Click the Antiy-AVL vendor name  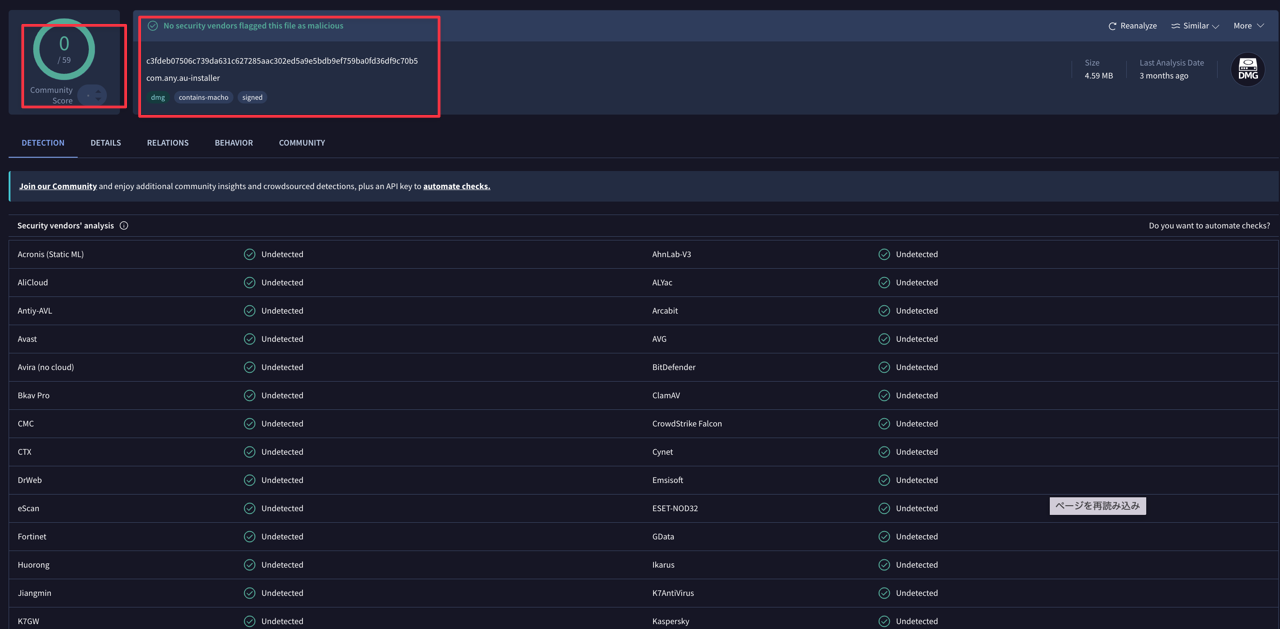(35, 311)
